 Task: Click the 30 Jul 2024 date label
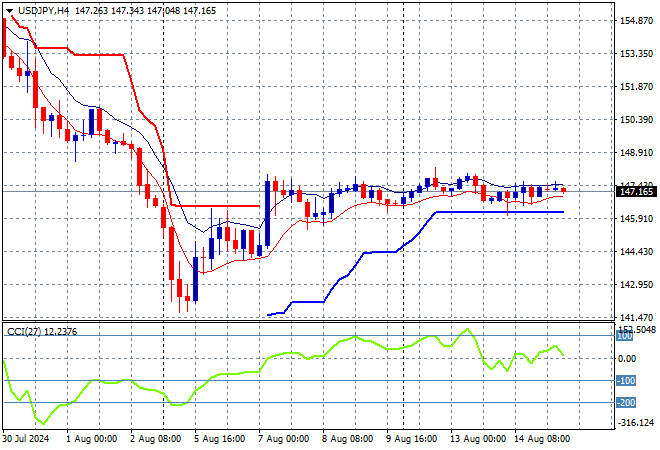click(x=26, y=439)
